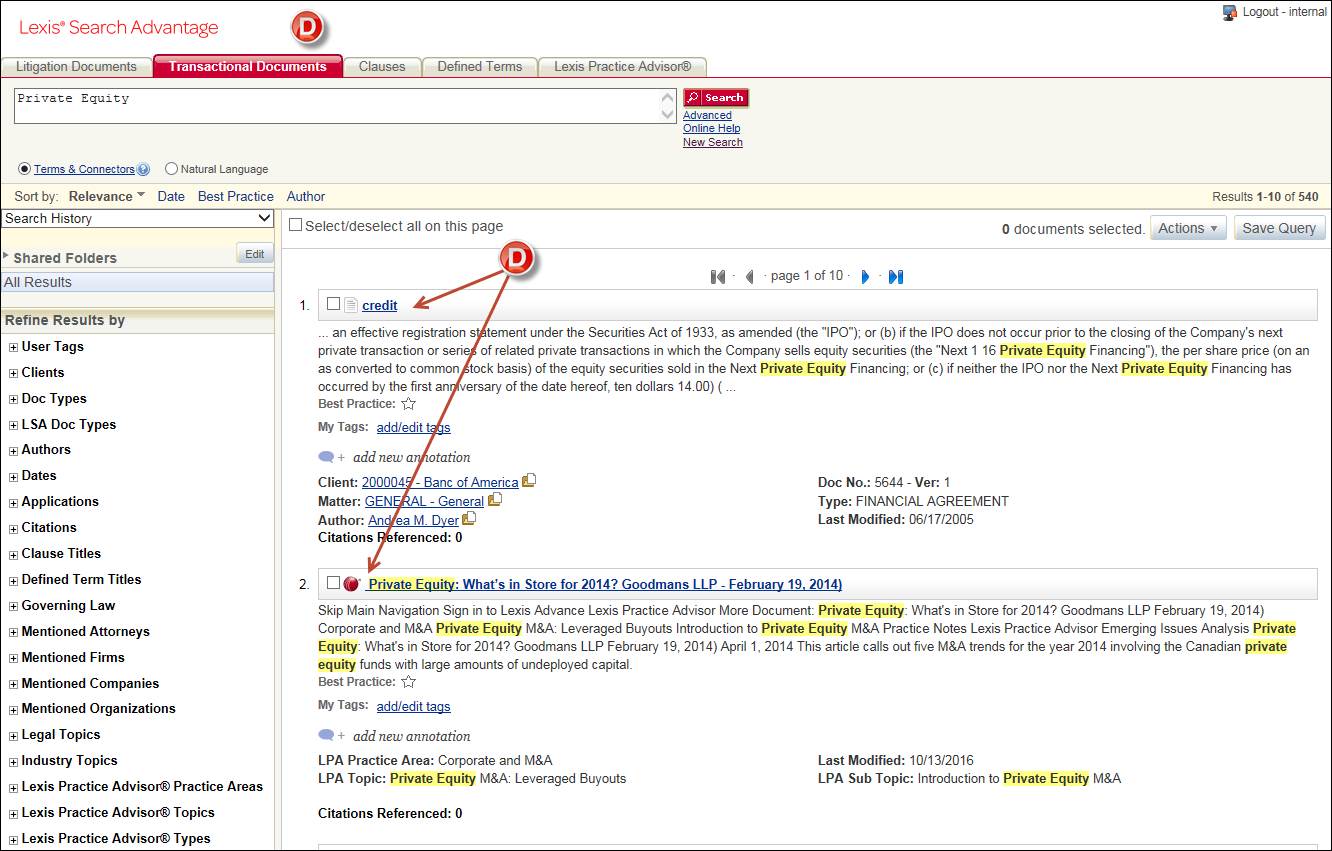
Task: Open the Relevance sort dropdown
Action: [107, 196]
